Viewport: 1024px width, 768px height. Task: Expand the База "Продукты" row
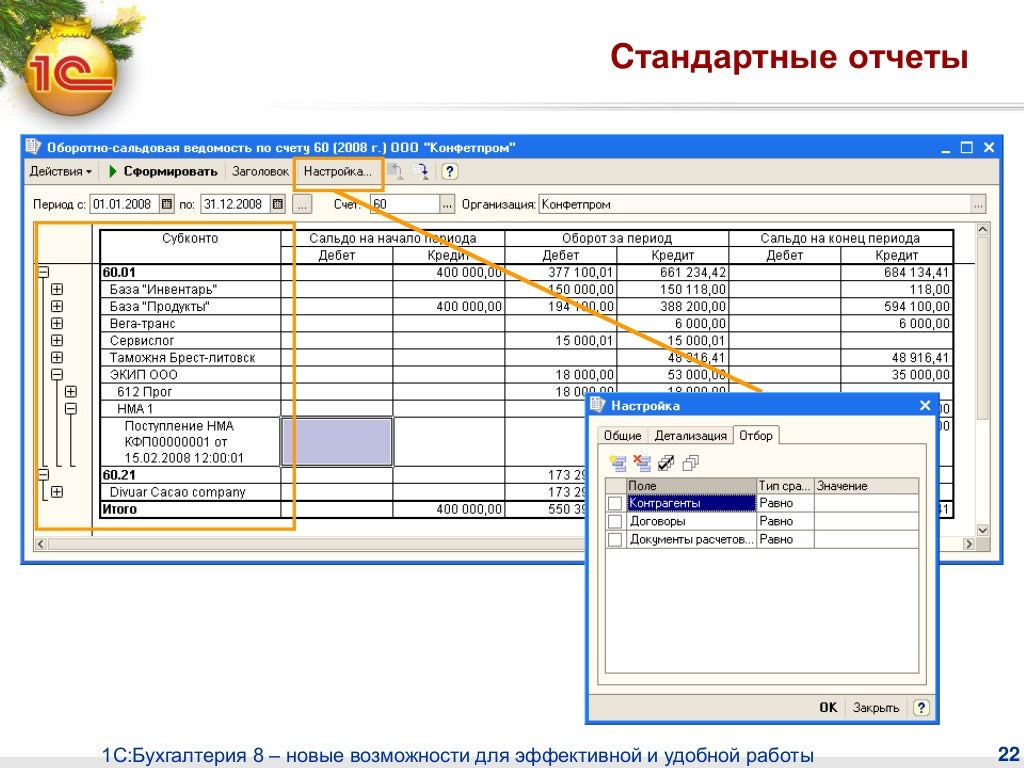(57, 306)
